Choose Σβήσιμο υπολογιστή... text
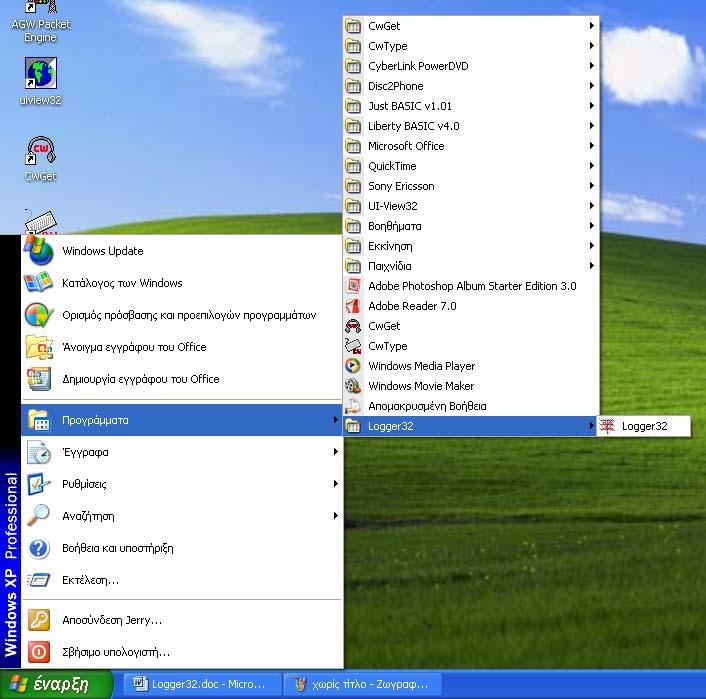706x699 pixels. (116, 652)
